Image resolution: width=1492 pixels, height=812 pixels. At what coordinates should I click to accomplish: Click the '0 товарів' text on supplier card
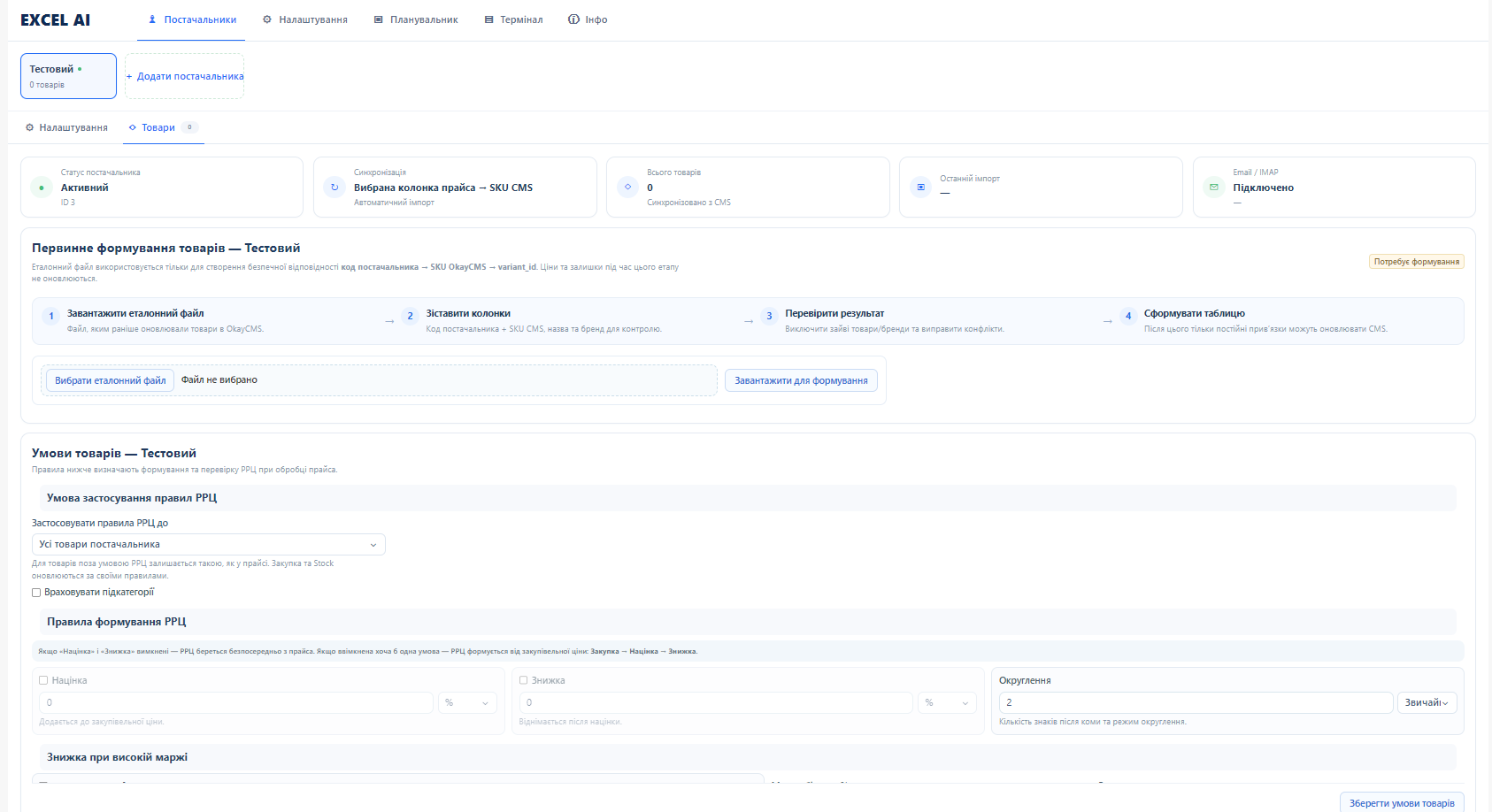pos(47,85)
